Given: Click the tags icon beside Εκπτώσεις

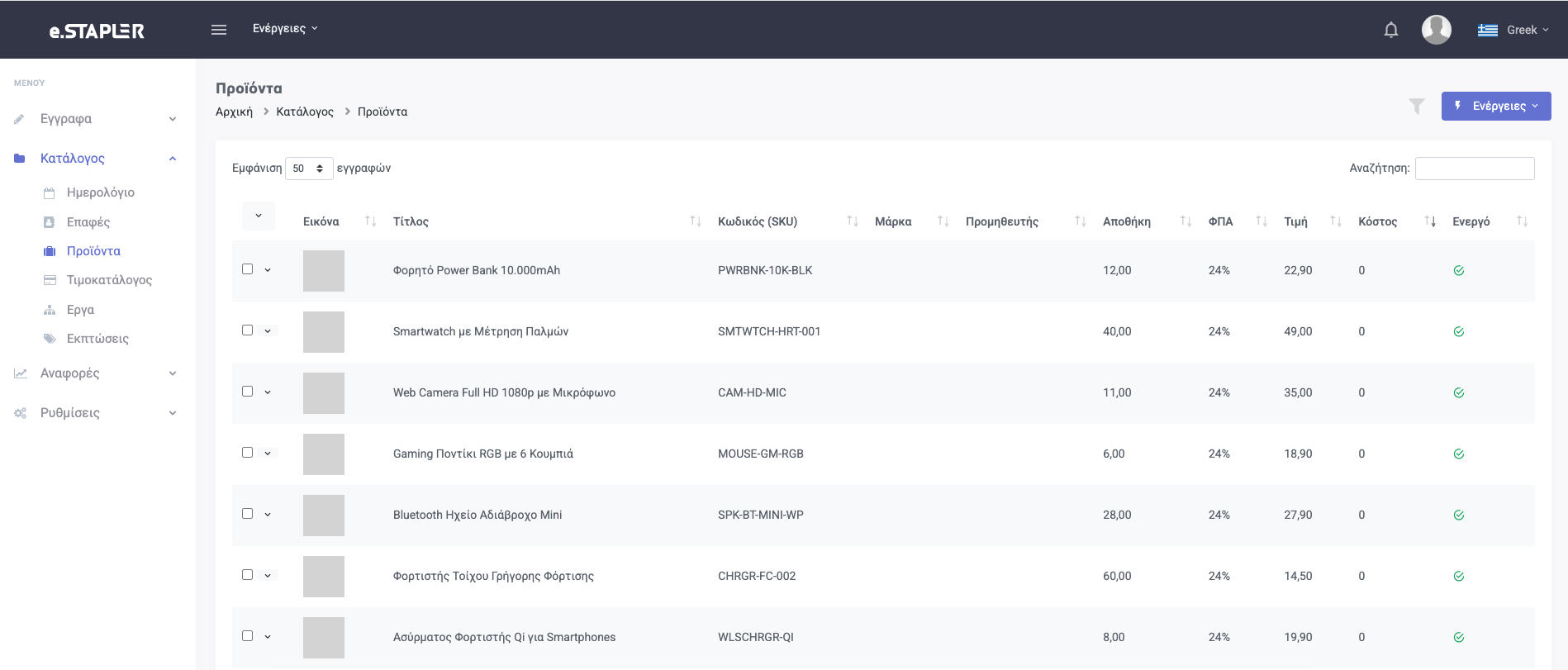Looking at the screenshot, I should (50, 339).
